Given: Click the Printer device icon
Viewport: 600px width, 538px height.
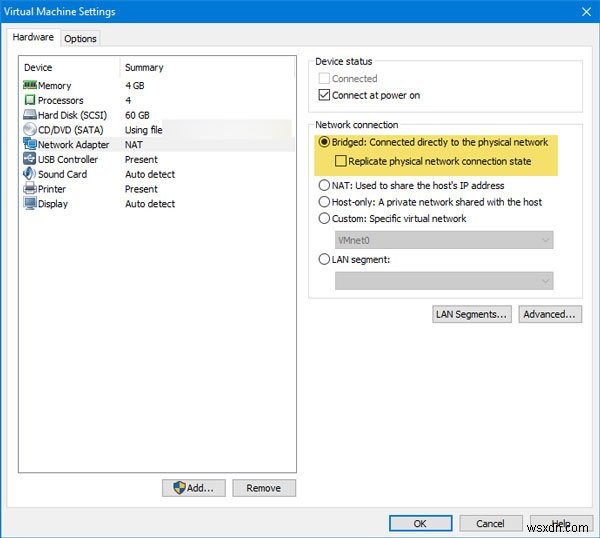Looking at the screenshot, I should pos(30,188).
